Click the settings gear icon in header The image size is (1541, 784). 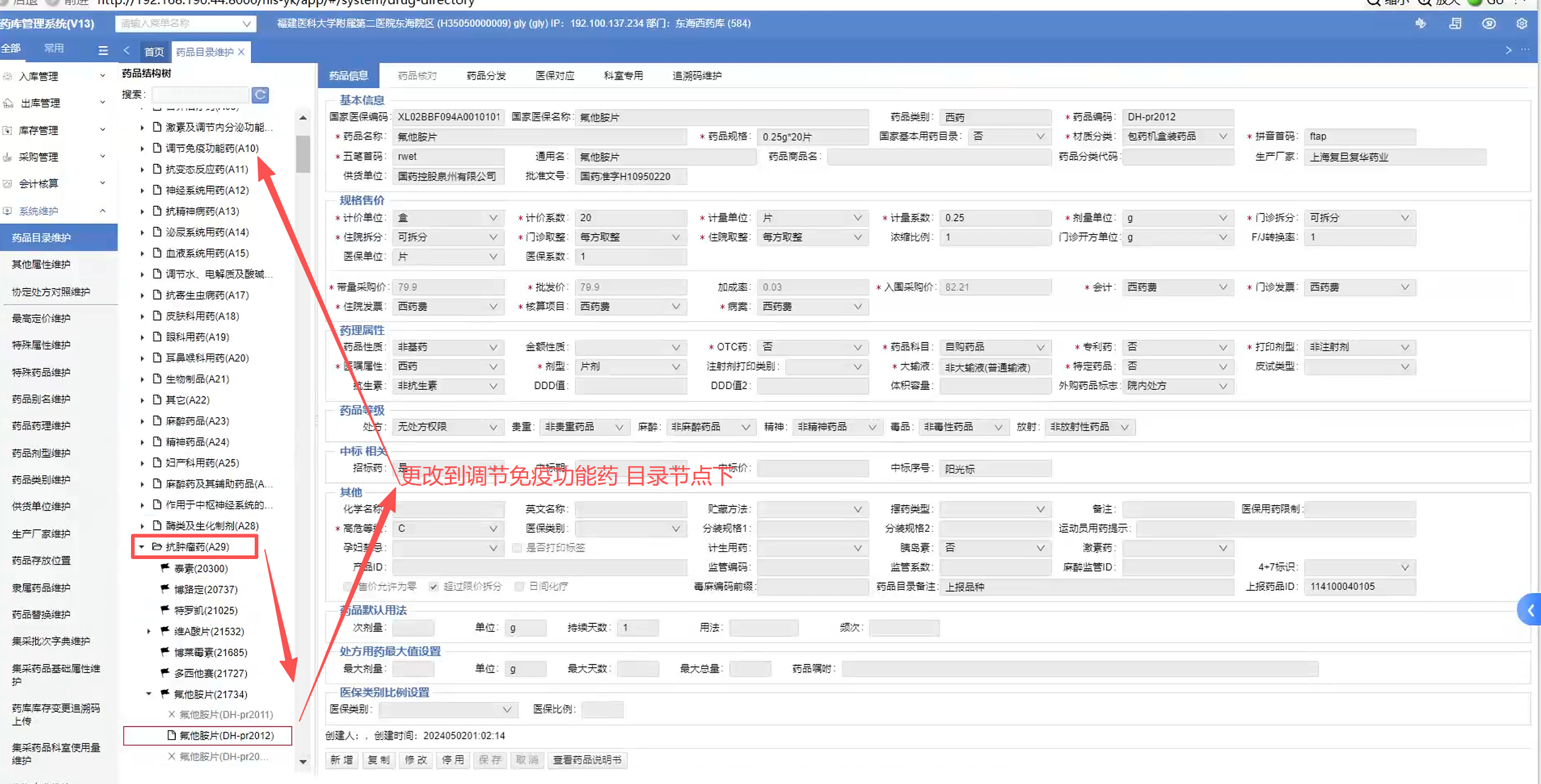[1521, 24]
